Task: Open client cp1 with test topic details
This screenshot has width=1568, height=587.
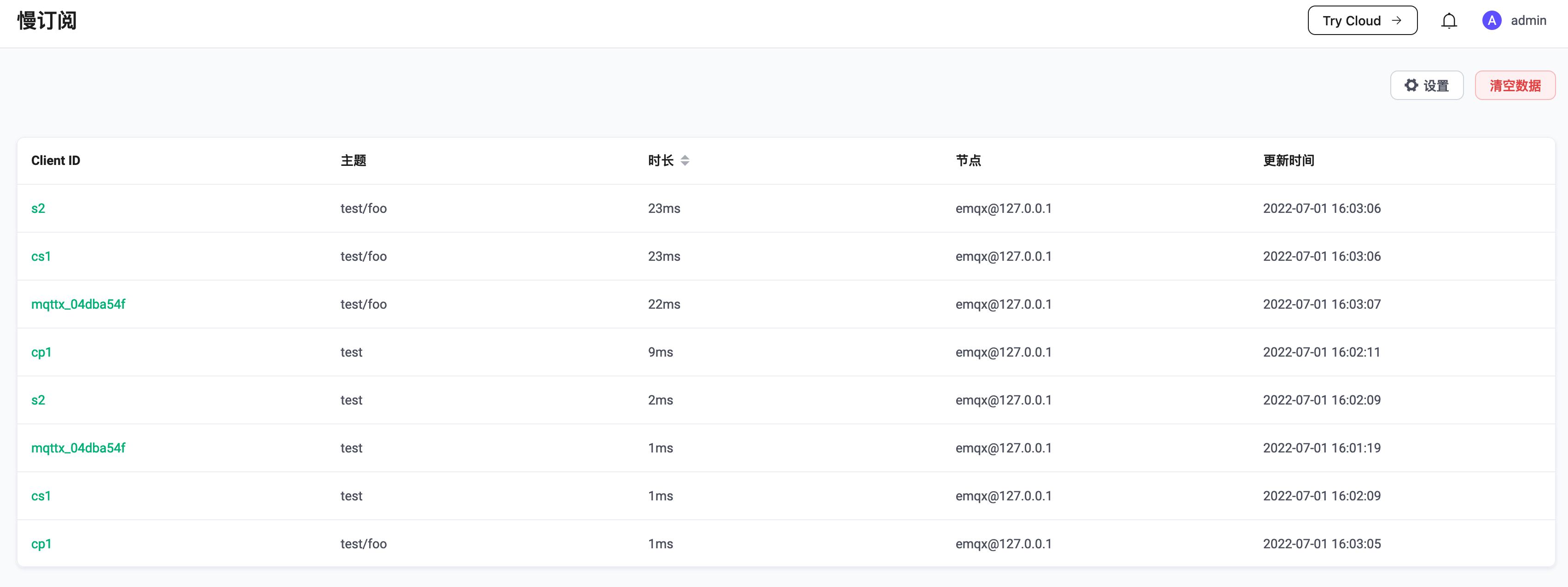Action: point(41,352)
